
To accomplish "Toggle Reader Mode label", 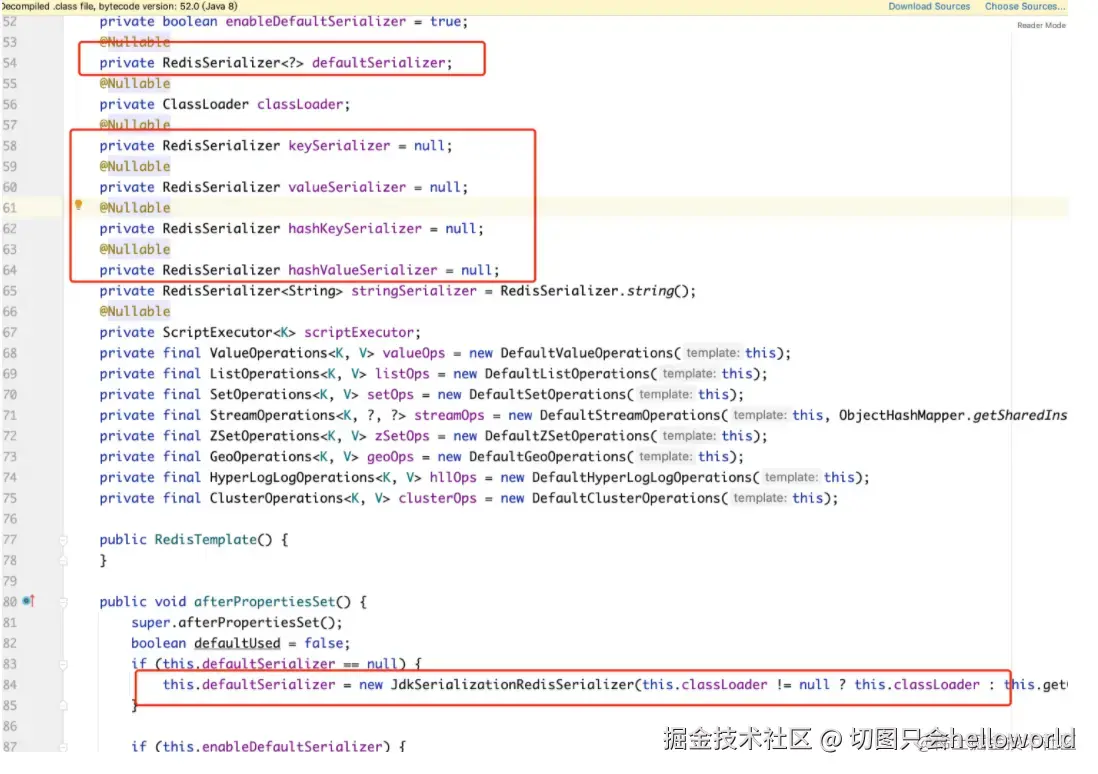I will tap(1041, 25).
